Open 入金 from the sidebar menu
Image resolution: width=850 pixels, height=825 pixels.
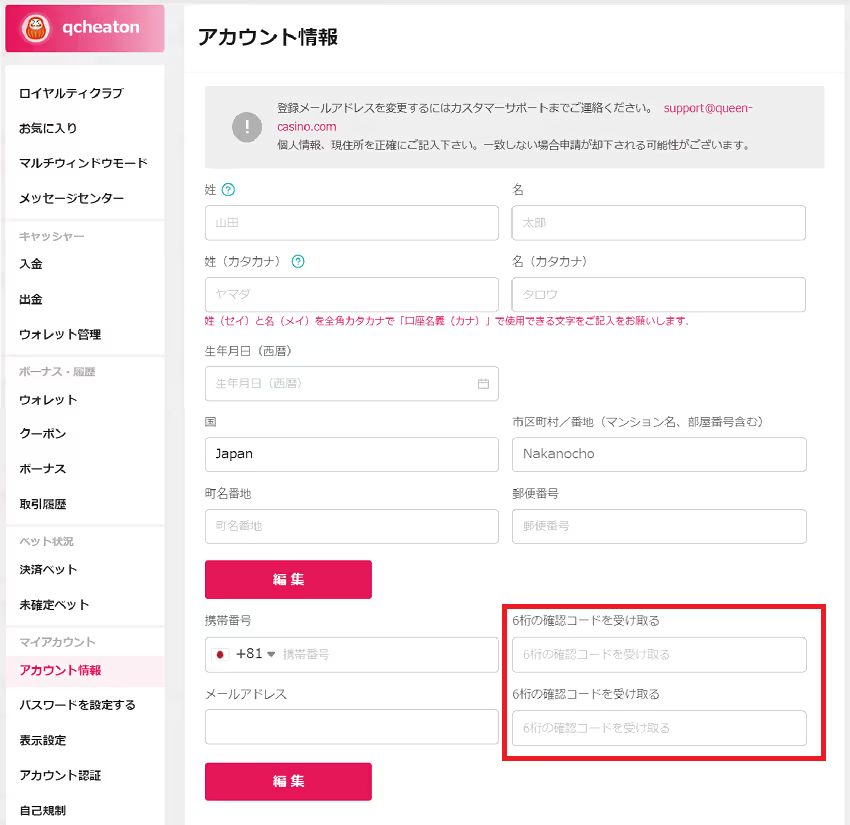point(32,263)
